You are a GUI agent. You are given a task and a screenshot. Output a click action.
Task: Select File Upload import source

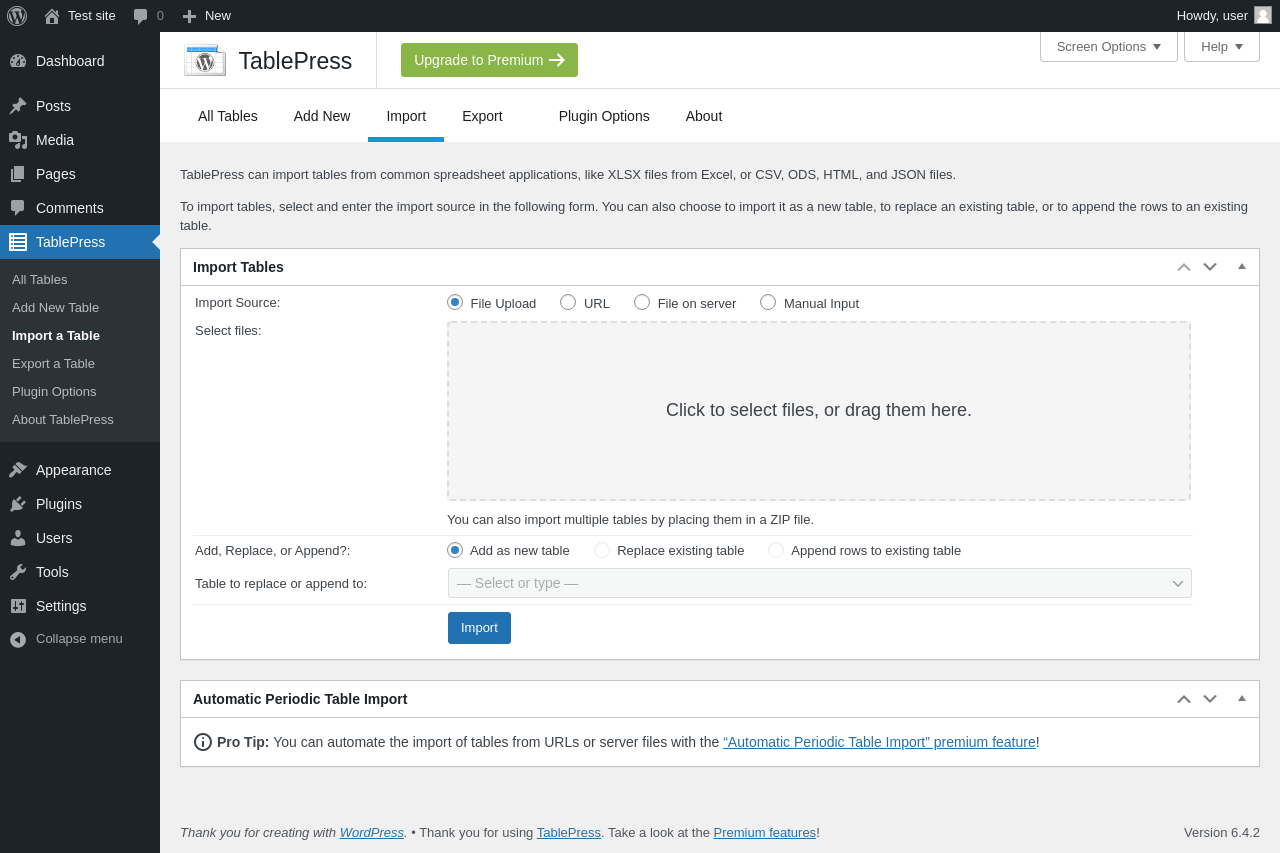coord(455,302)
